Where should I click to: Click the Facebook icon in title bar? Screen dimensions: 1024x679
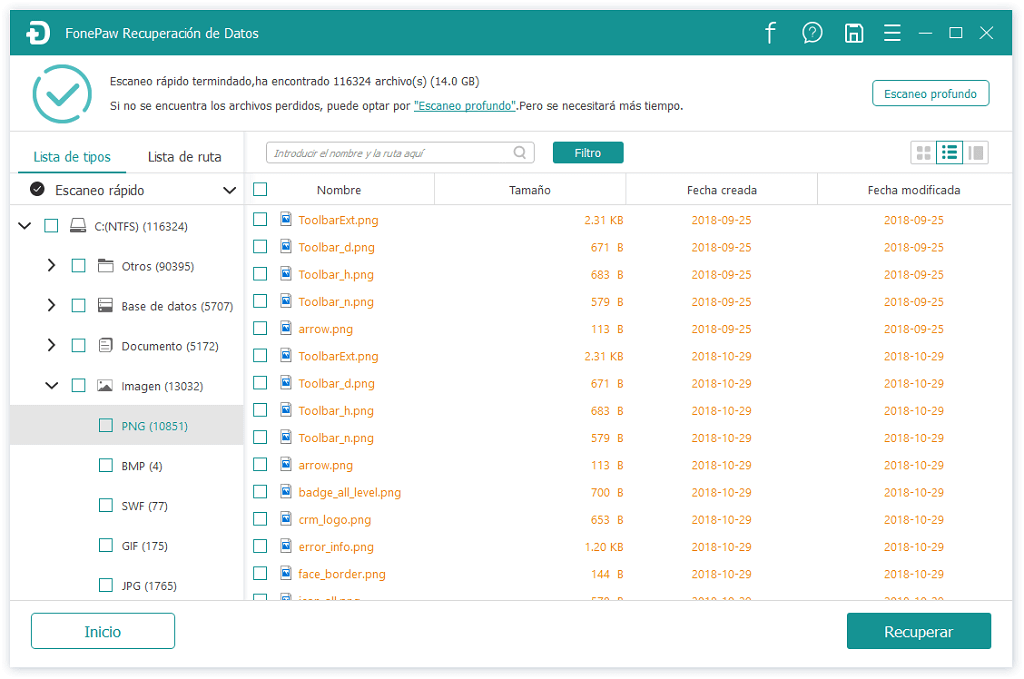(x=770, y=33)
